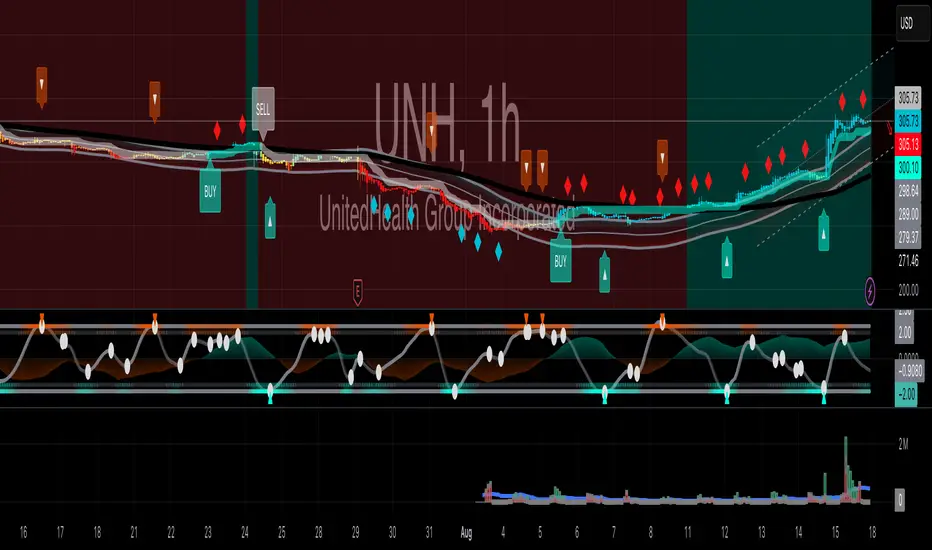
Task: Click date 28 on the time axis
Action: [x=319, y=532]
